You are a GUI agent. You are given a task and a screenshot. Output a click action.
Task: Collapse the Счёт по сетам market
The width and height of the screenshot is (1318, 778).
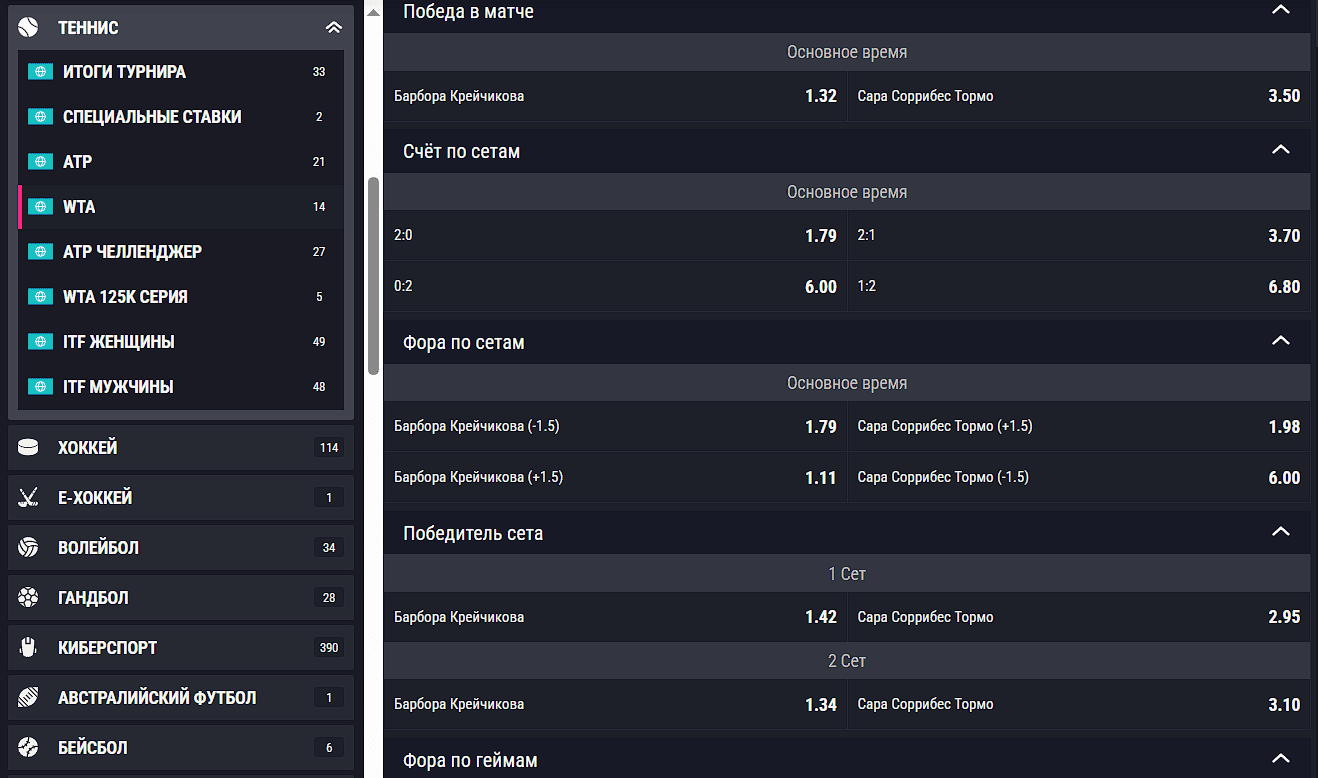click(1280, 150)
